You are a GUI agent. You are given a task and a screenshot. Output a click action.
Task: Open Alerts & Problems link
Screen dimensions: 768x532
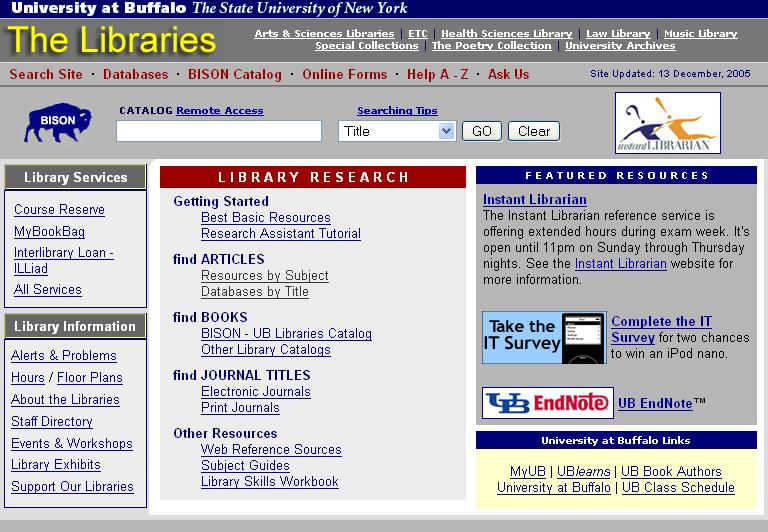64,356
